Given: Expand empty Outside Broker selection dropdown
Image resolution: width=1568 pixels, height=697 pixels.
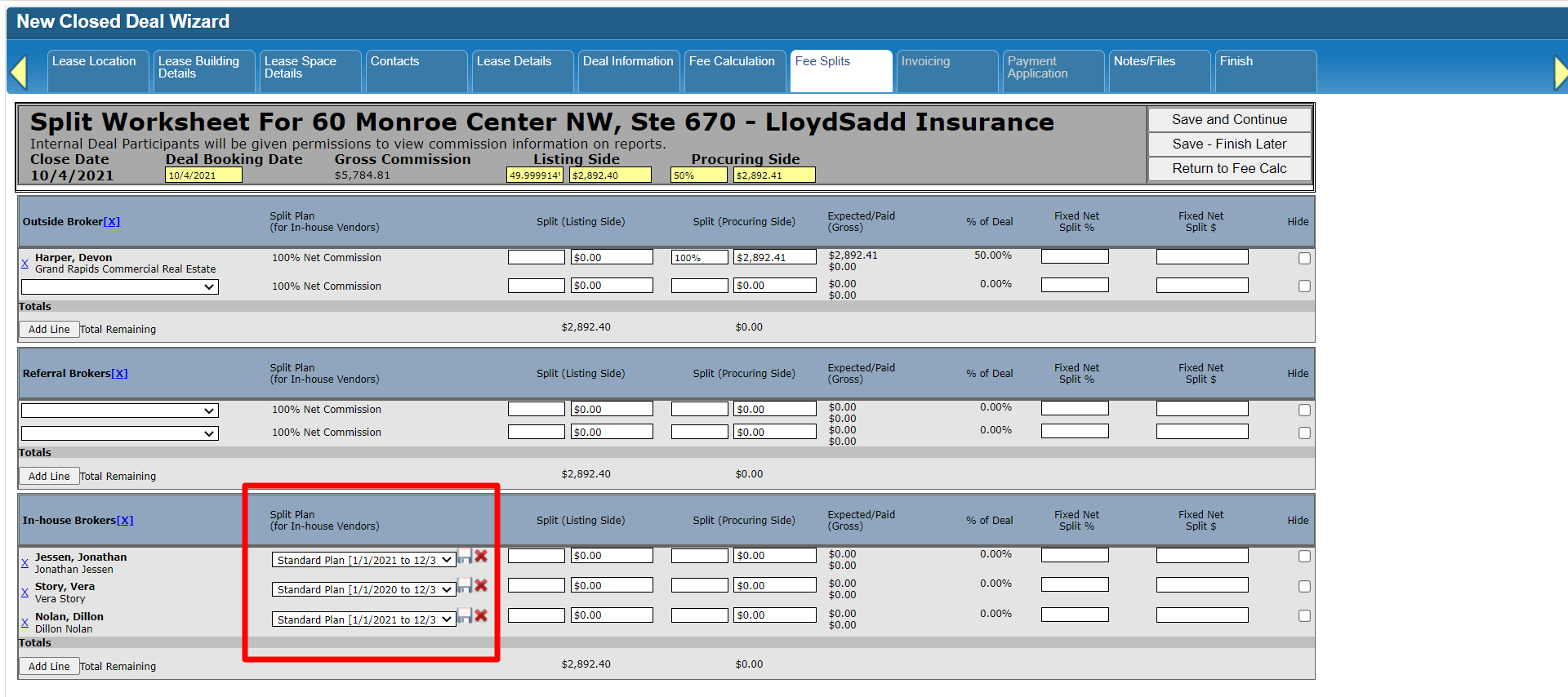Looking at the screenshot, I should [120, 287].
